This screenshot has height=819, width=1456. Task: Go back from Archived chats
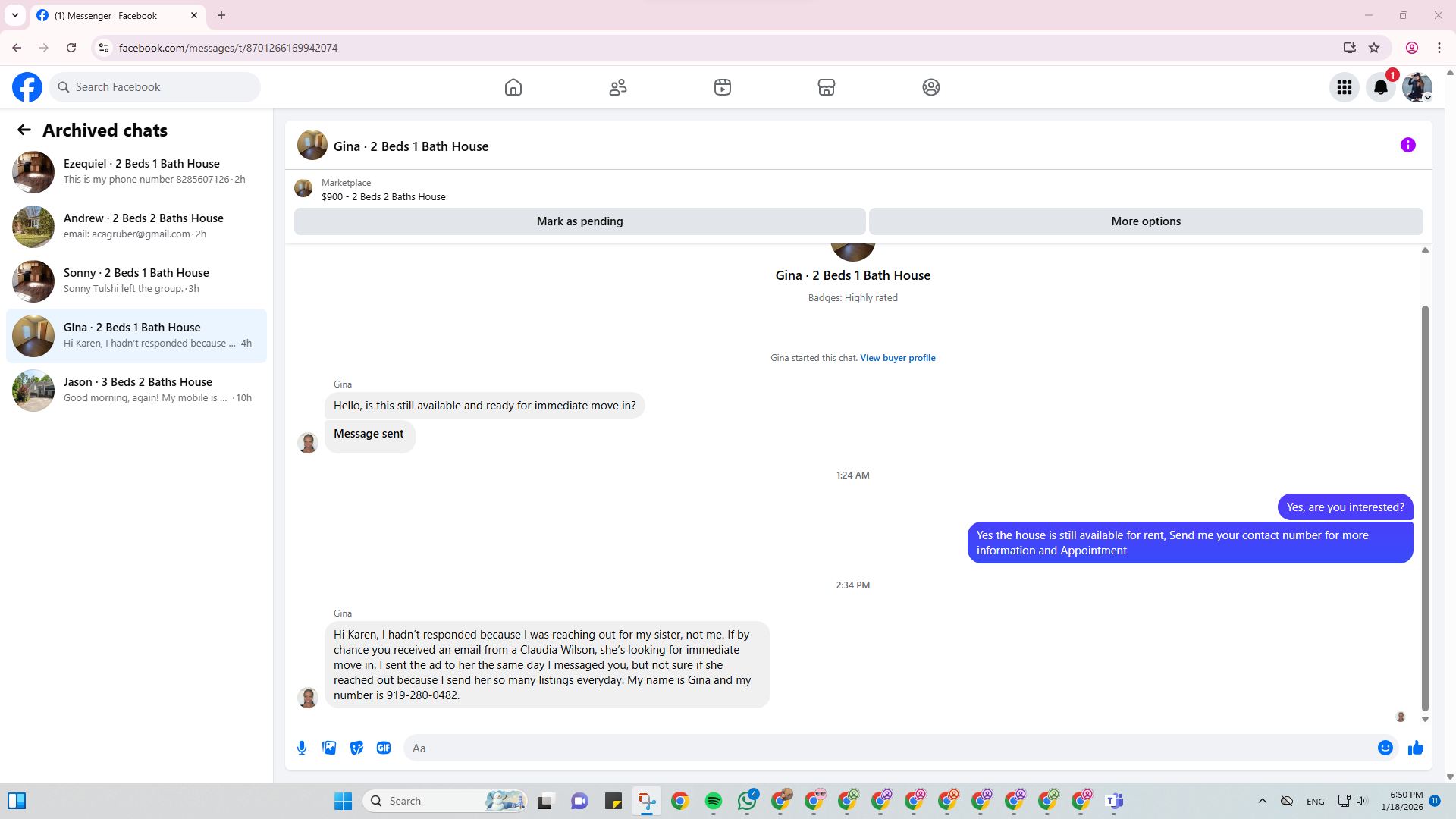[x=24, y=130]
